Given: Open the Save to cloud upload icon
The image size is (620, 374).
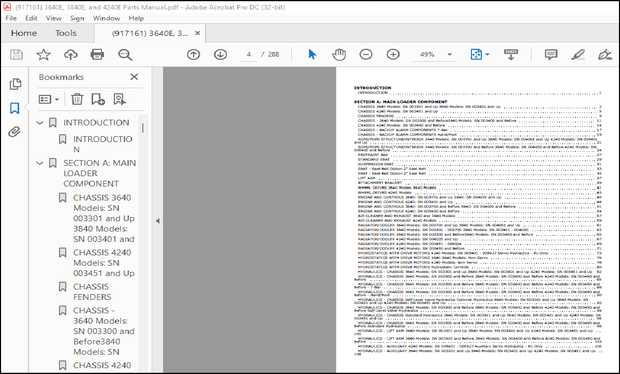Looking at the screenshot, I should 70,54.
